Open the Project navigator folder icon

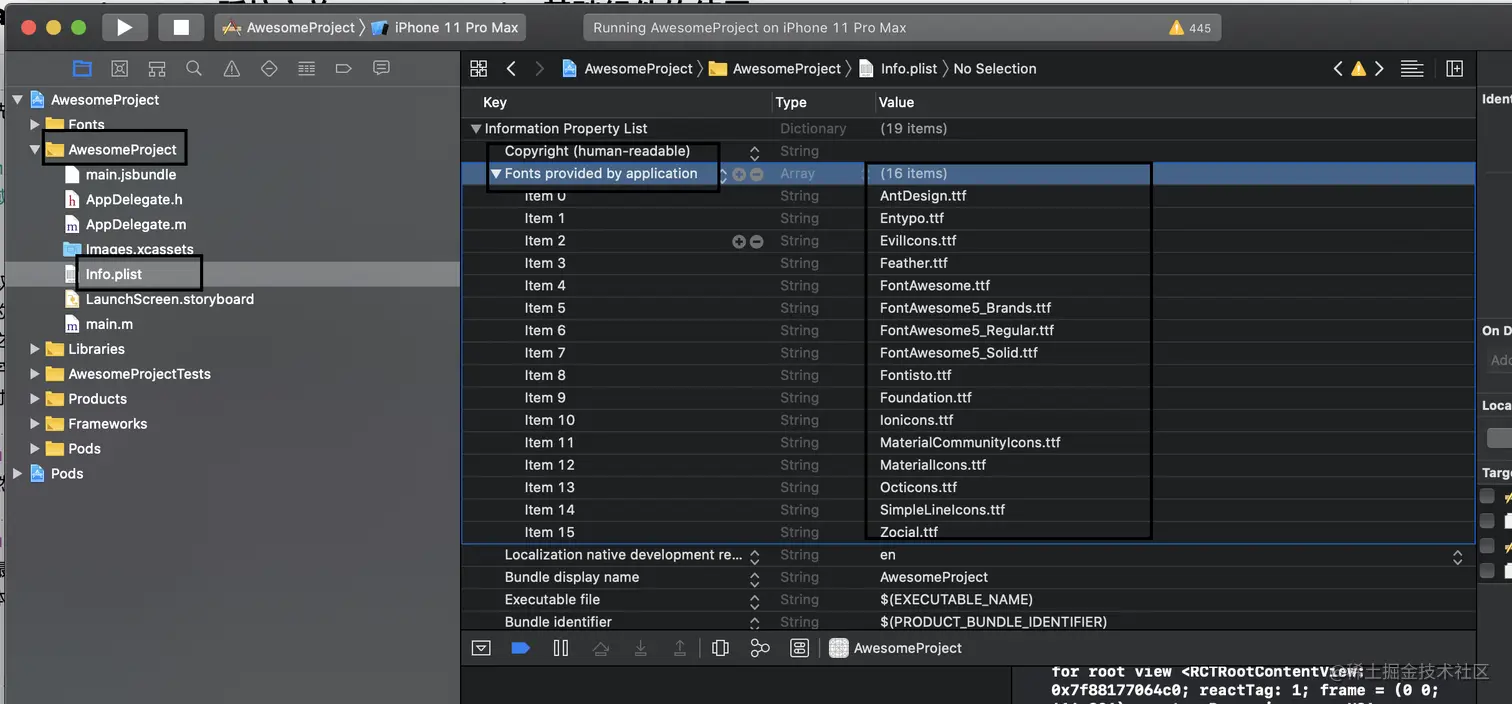[82, 68]
